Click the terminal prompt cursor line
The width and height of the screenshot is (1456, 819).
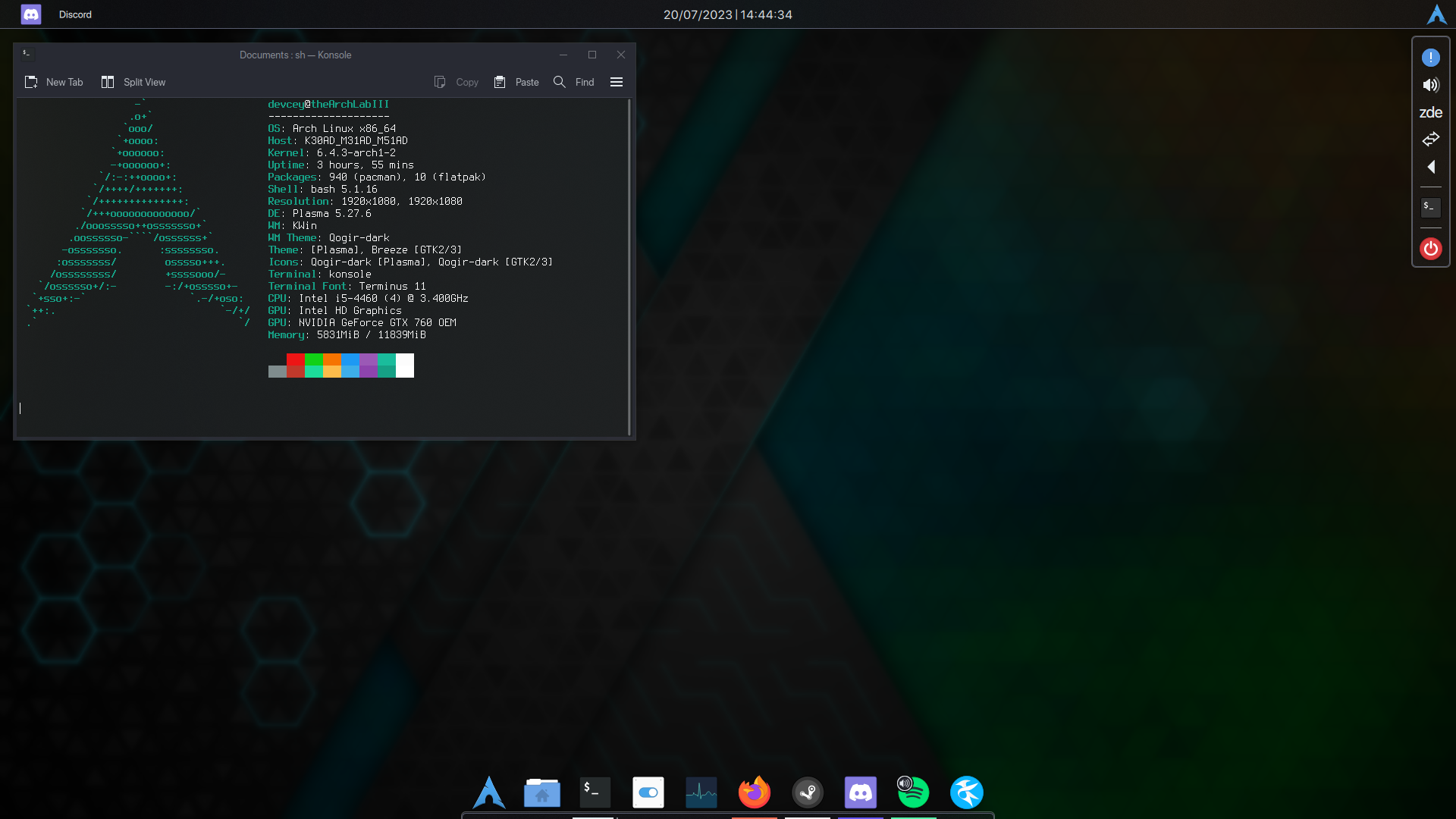20,408
